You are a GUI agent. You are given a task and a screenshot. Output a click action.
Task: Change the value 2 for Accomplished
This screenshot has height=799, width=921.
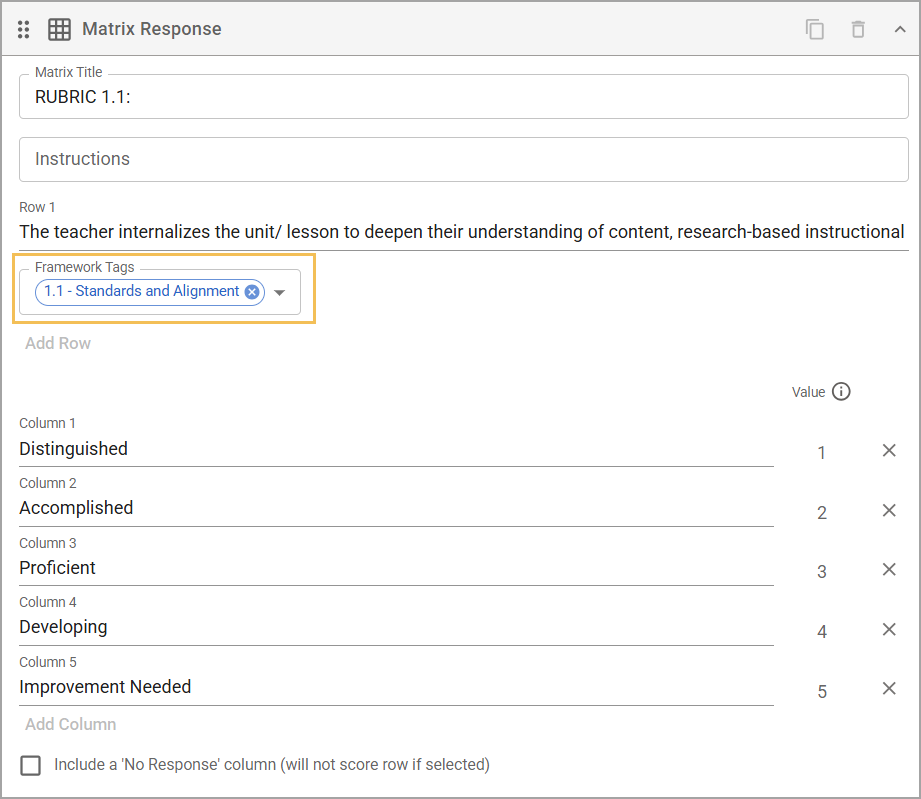[x=822, y=513]
